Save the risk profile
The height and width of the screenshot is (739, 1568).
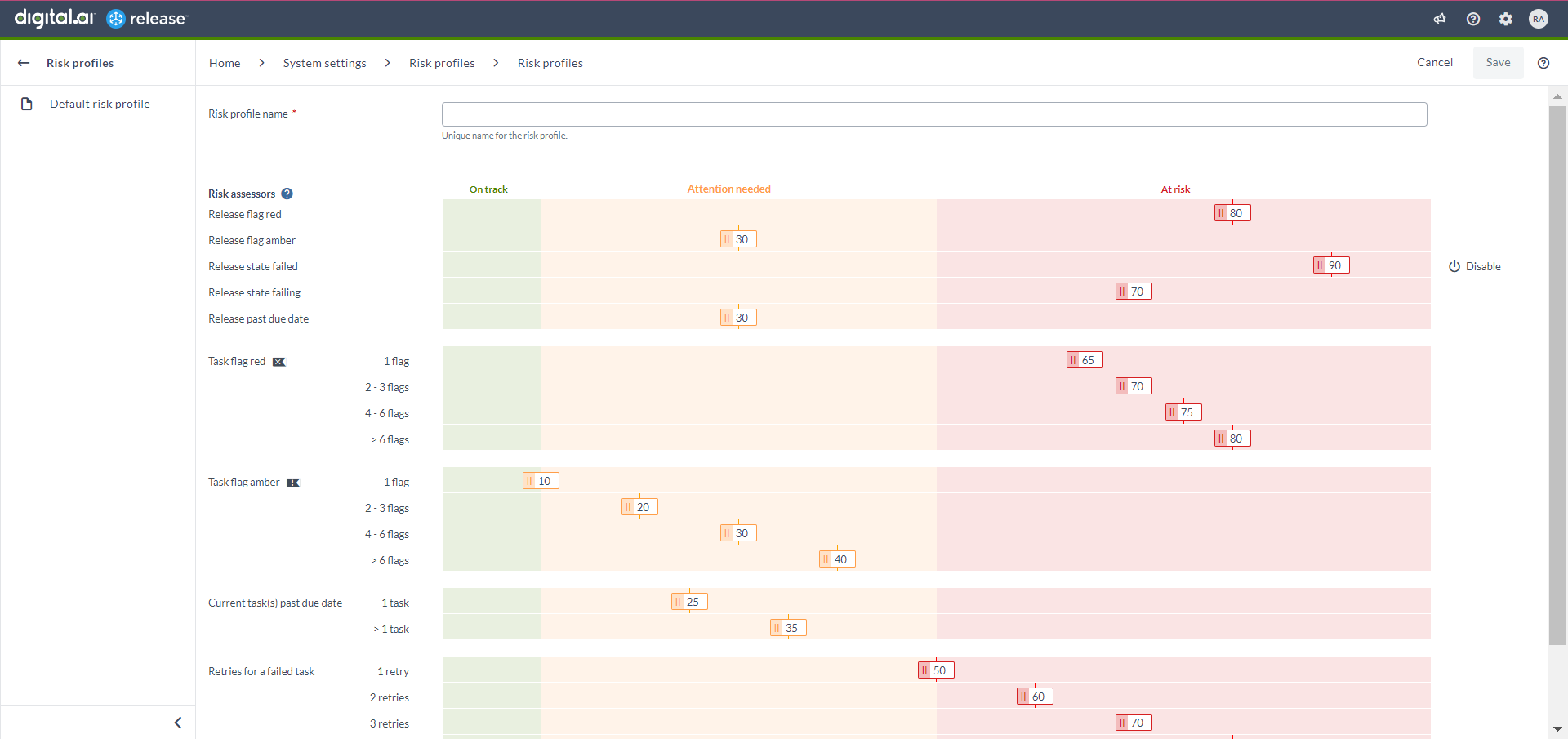(x=1498, y=62)
